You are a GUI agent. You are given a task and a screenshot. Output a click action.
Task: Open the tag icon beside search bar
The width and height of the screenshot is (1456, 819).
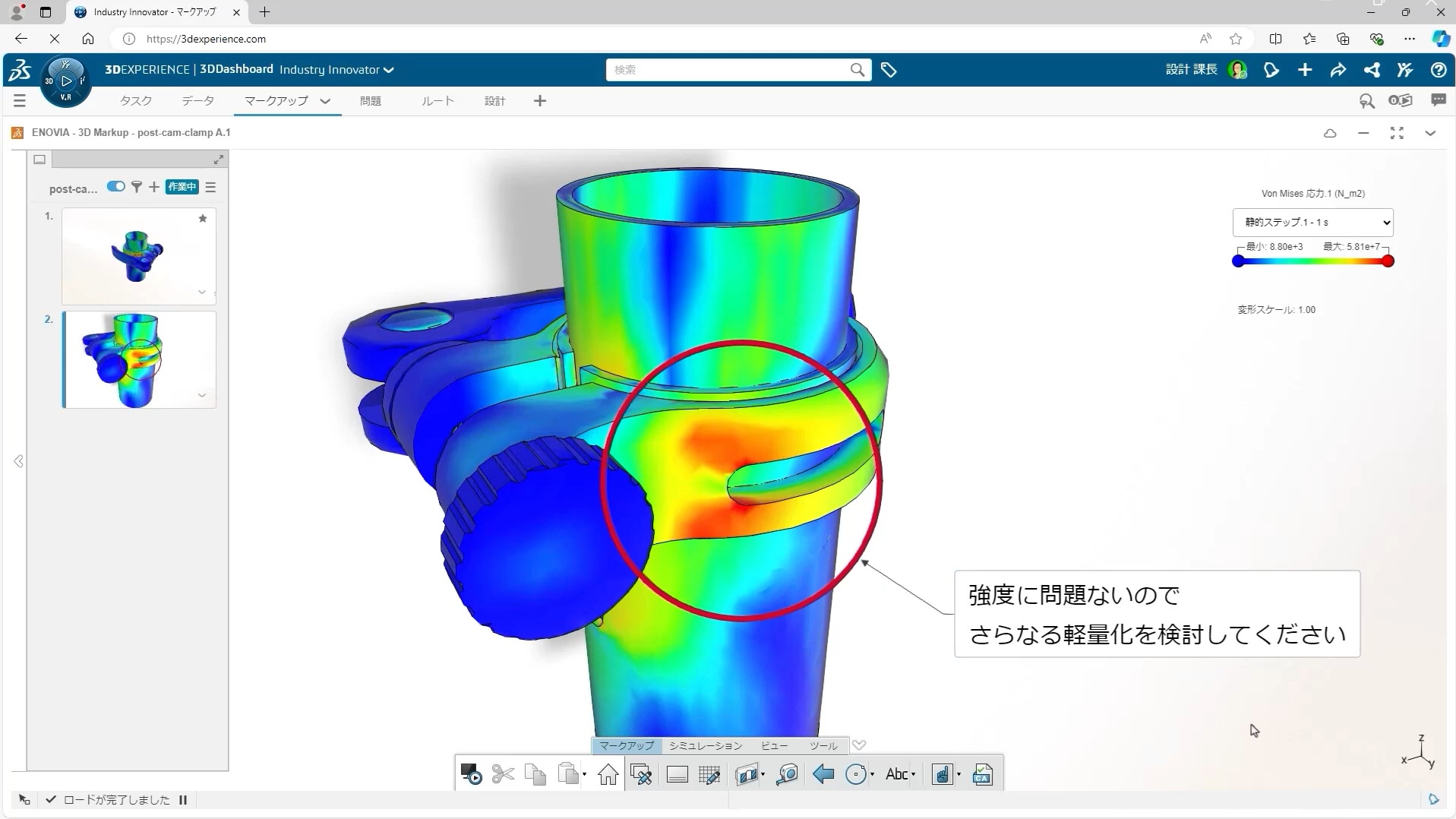[x=888, y=70]
